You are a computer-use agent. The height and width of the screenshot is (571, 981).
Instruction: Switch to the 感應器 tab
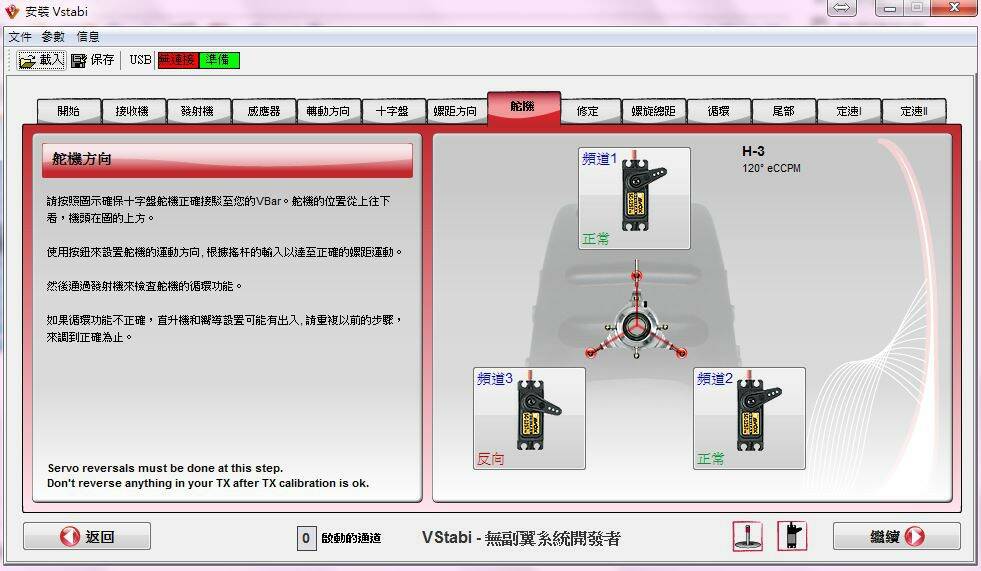click(264, 111)
